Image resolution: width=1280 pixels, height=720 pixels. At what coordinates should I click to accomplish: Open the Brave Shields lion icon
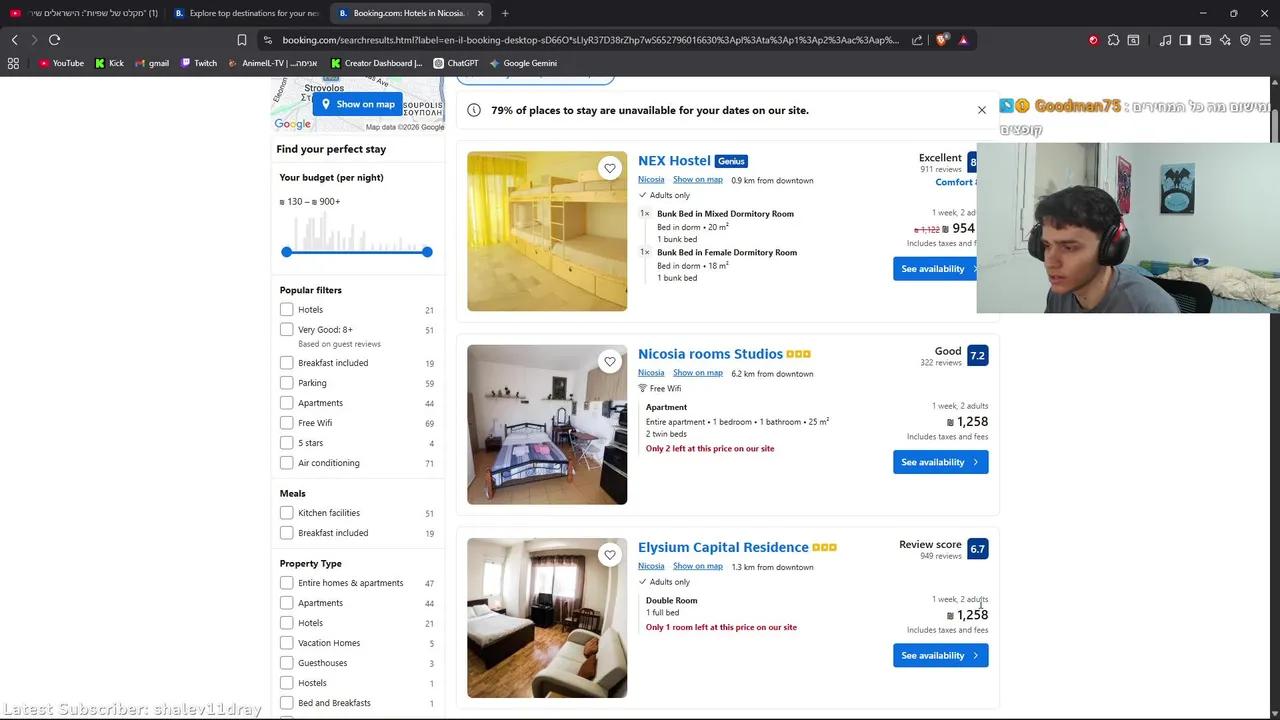pyautogui.click(x=943, y=40)
